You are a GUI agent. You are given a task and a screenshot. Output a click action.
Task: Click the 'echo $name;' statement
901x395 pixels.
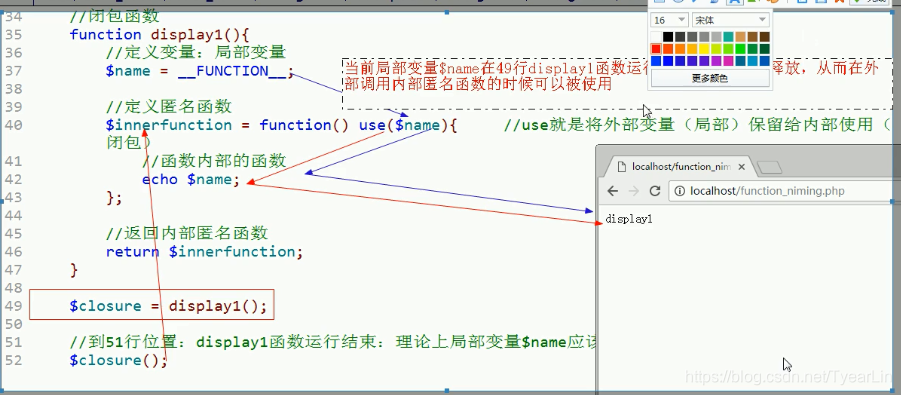191,179
